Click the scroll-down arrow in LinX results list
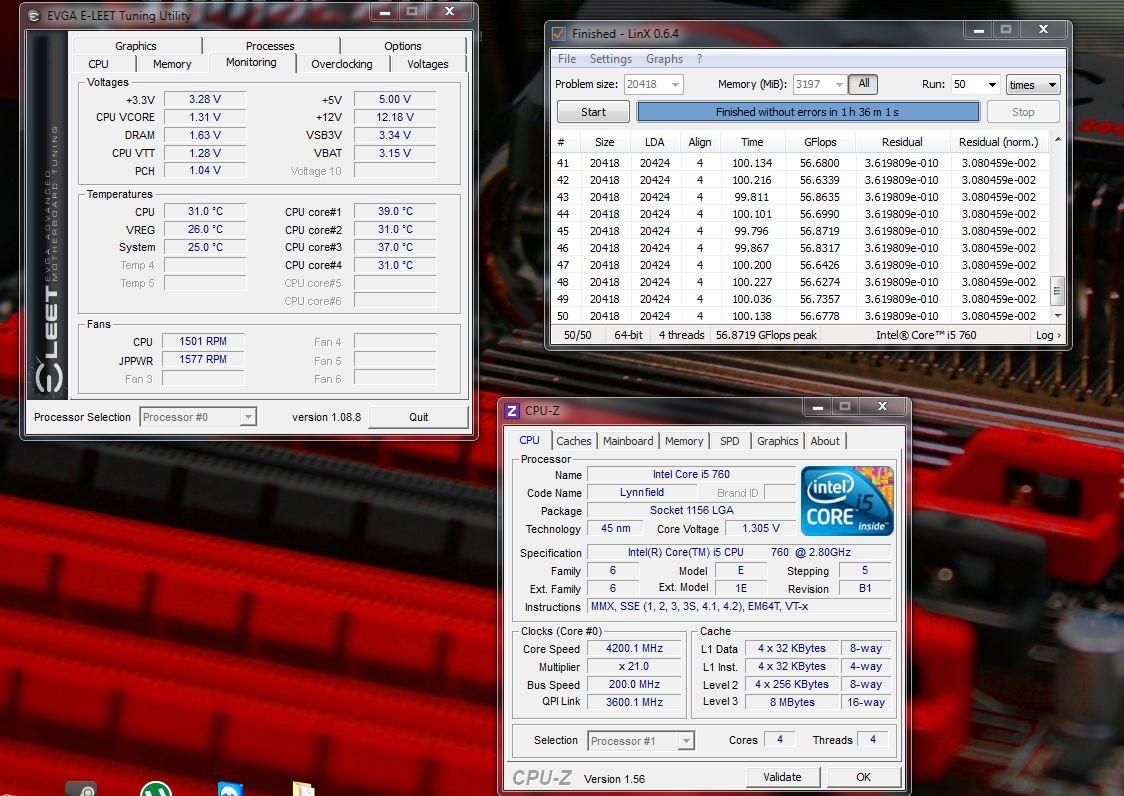 pyautogui.click(x=1057, y=316)
